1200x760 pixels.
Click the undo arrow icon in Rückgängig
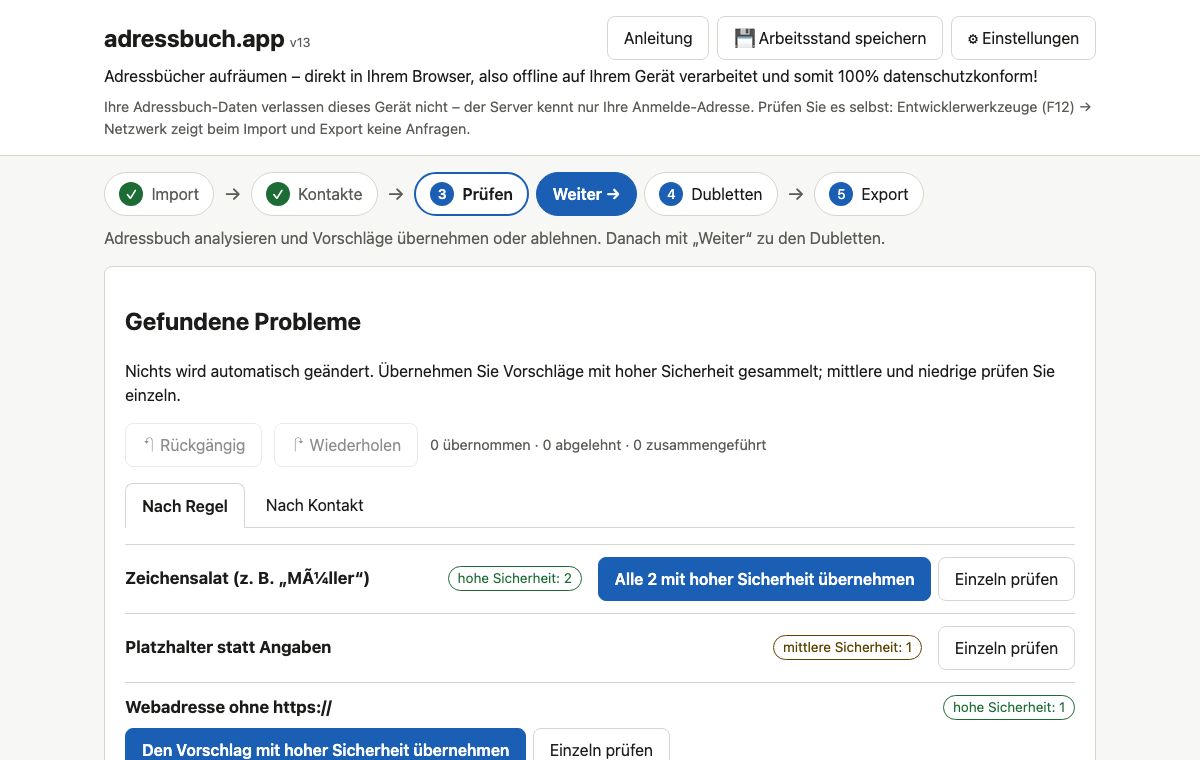(x=148, y=445)
